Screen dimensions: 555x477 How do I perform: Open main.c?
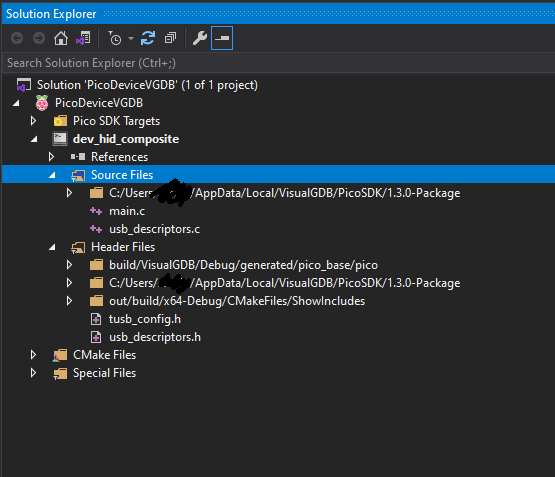click(127, 211)
